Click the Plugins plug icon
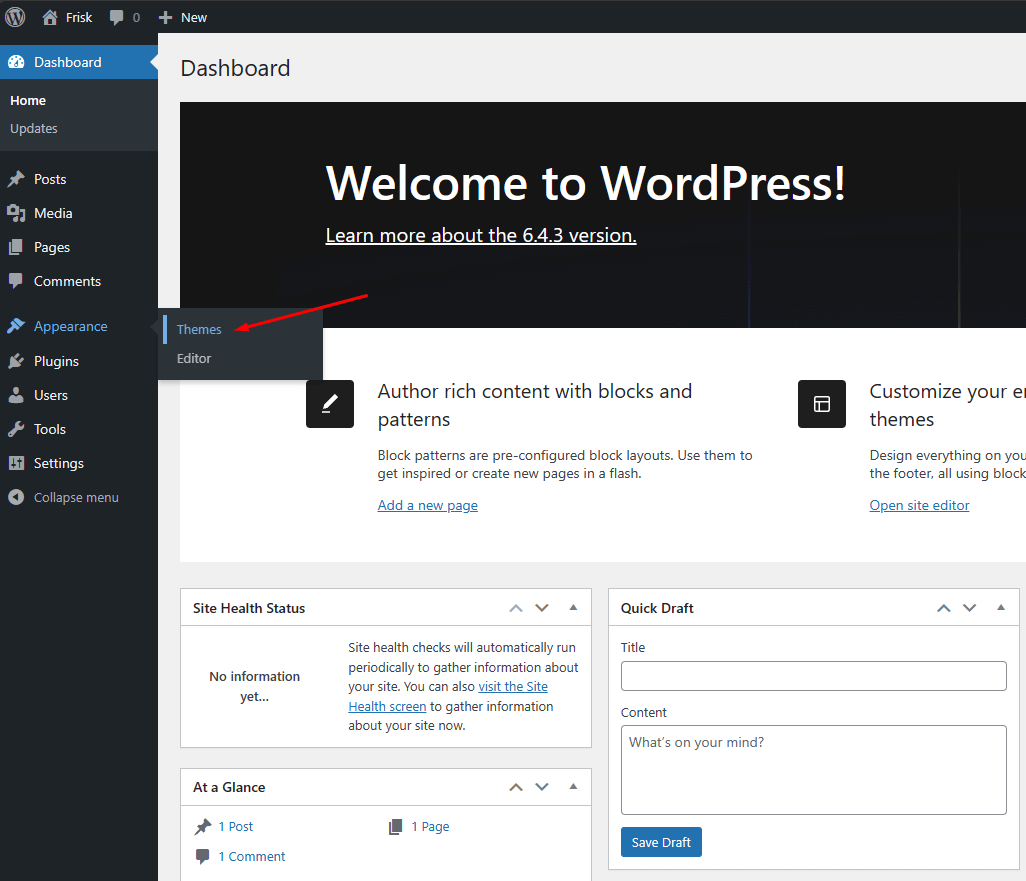 click(16, 361)
